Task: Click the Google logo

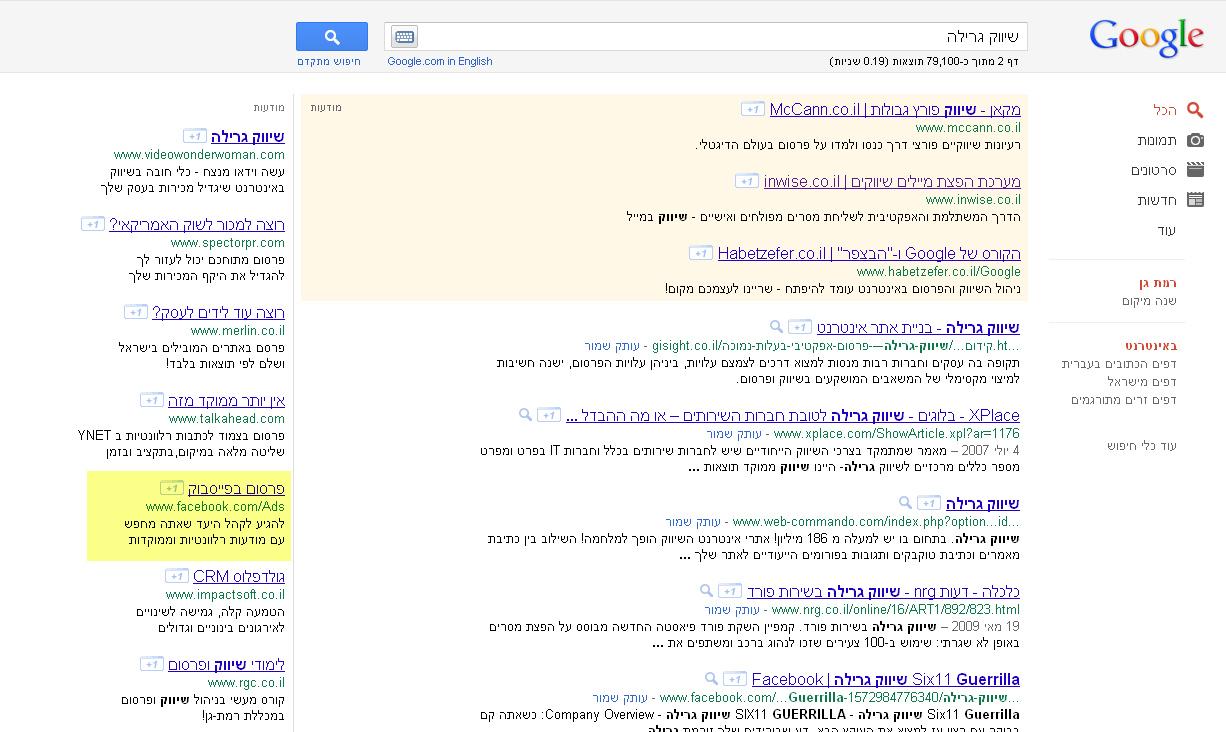Action: pos(1146,38)
